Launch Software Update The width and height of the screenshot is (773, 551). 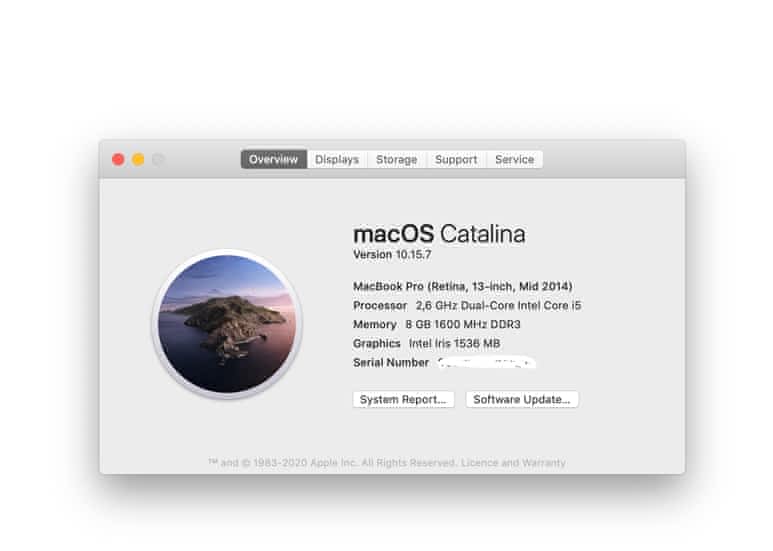522,399
